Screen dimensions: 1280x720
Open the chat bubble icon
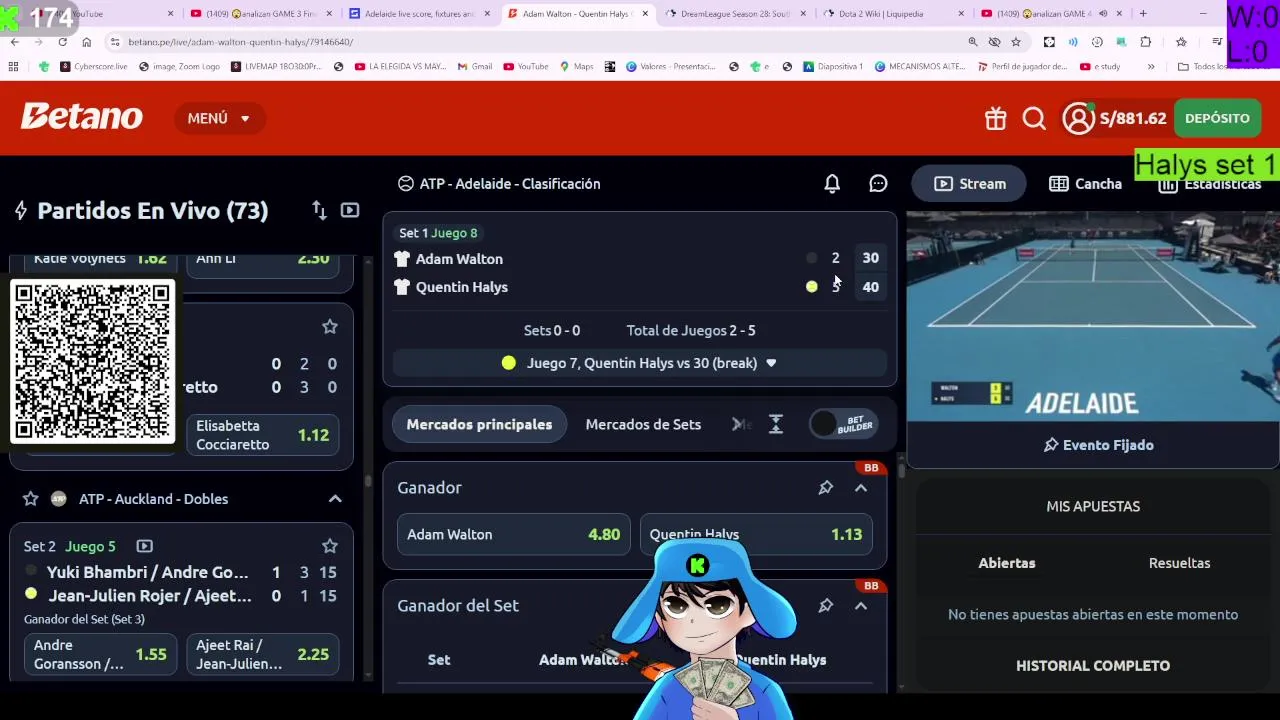click(x=878, y=183)
